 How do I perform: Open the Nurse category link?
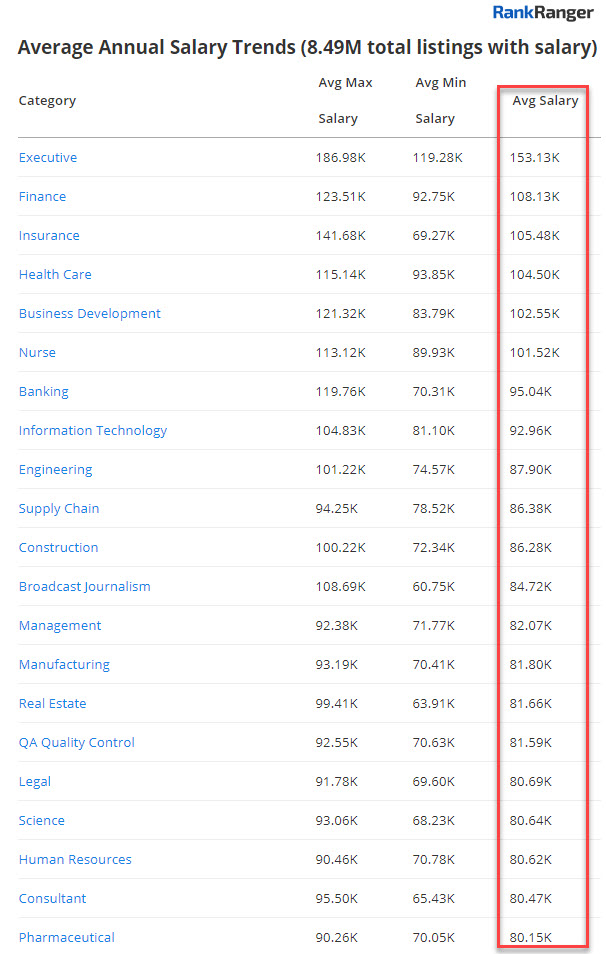click(37, 353)
